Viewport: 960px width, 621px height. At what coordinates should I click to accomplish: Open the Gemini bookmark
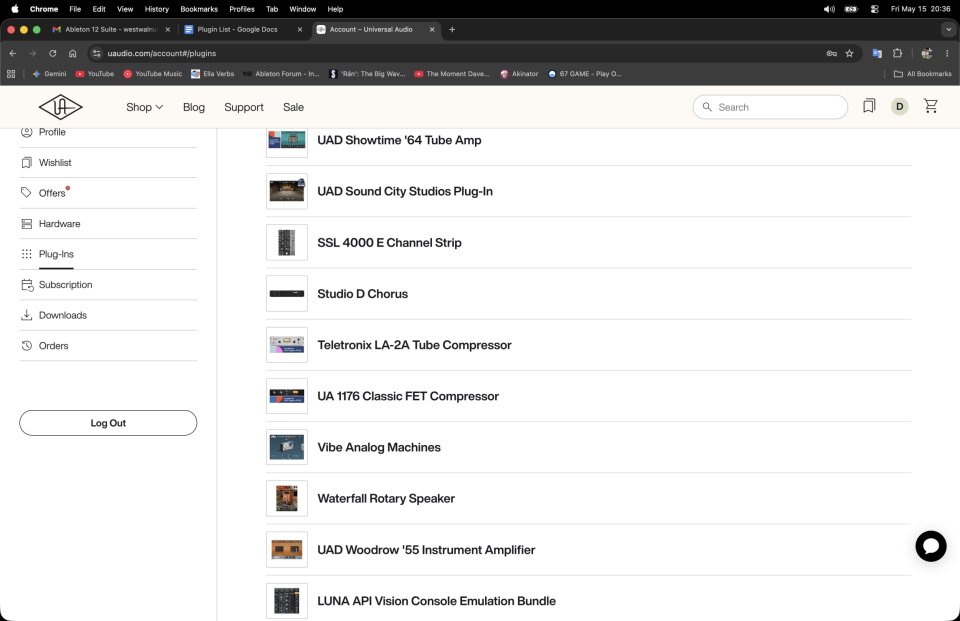(49, 73)
